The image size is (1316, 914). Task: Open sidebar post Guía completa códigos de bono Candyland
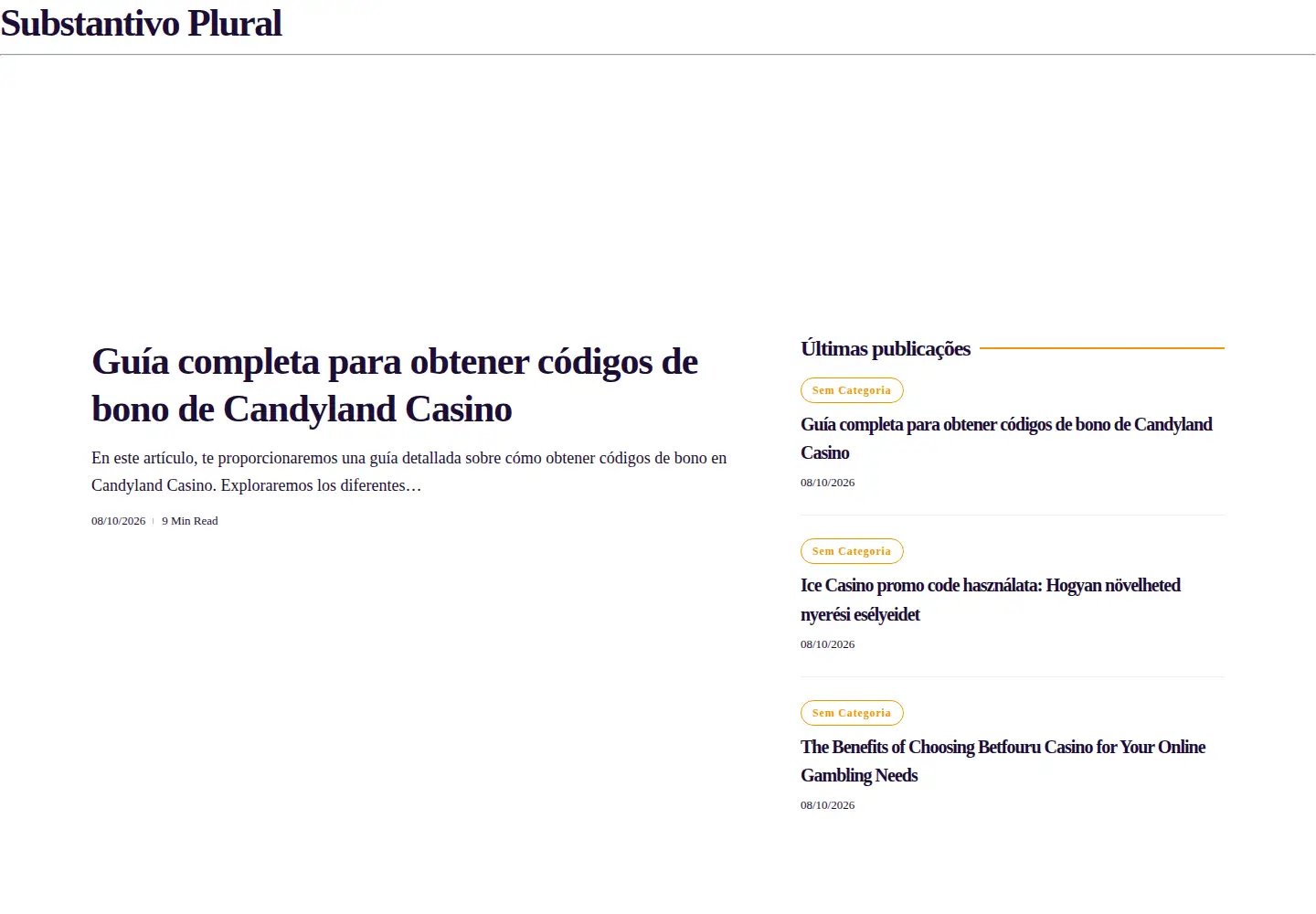1006,439
